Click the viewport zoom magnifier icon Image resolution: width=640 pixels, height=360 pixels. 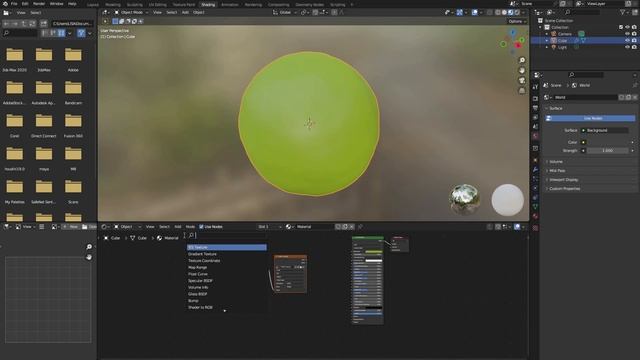click(522, 60)
